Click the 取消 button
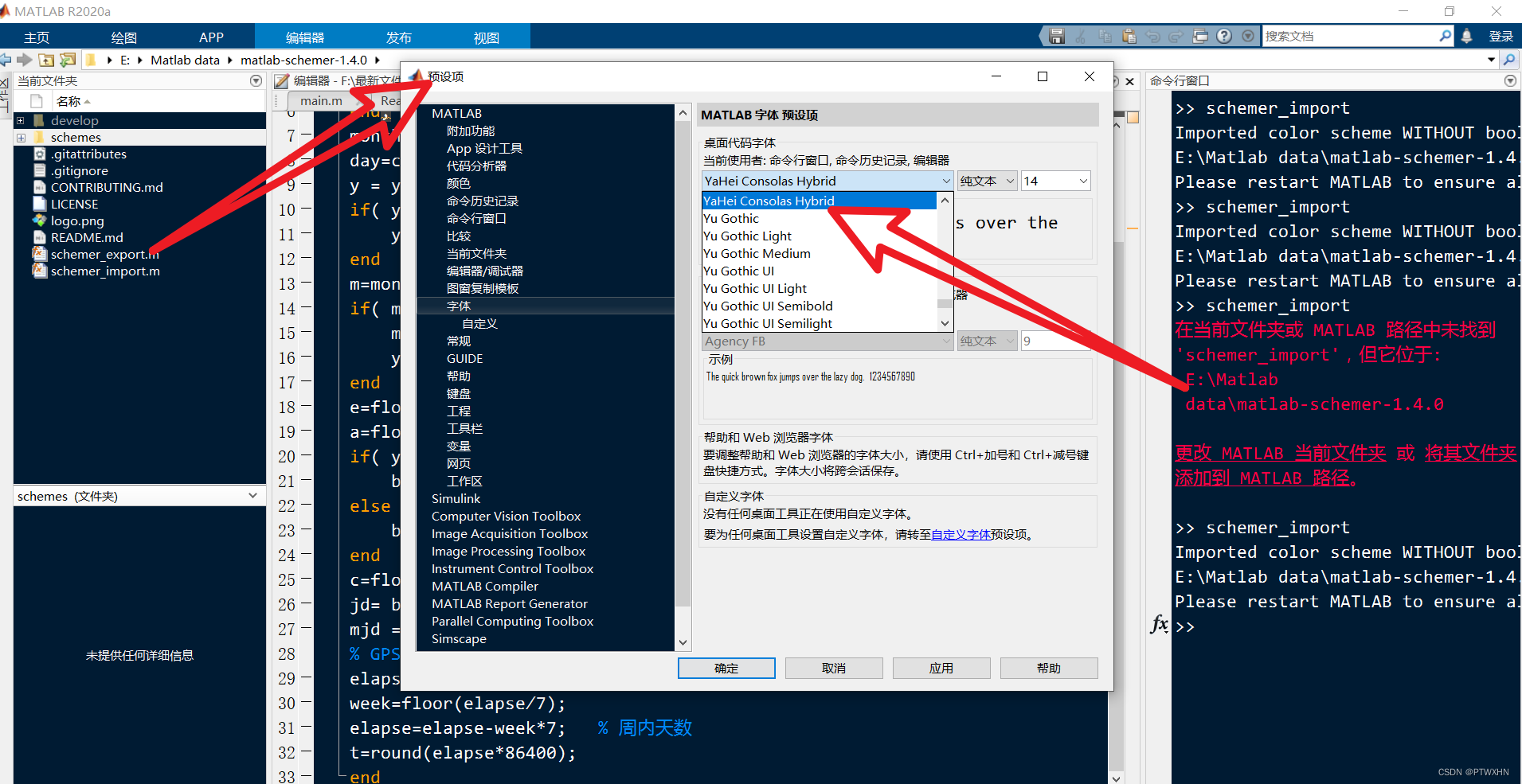Screen dimensions: 1522x784 [834, 668]
